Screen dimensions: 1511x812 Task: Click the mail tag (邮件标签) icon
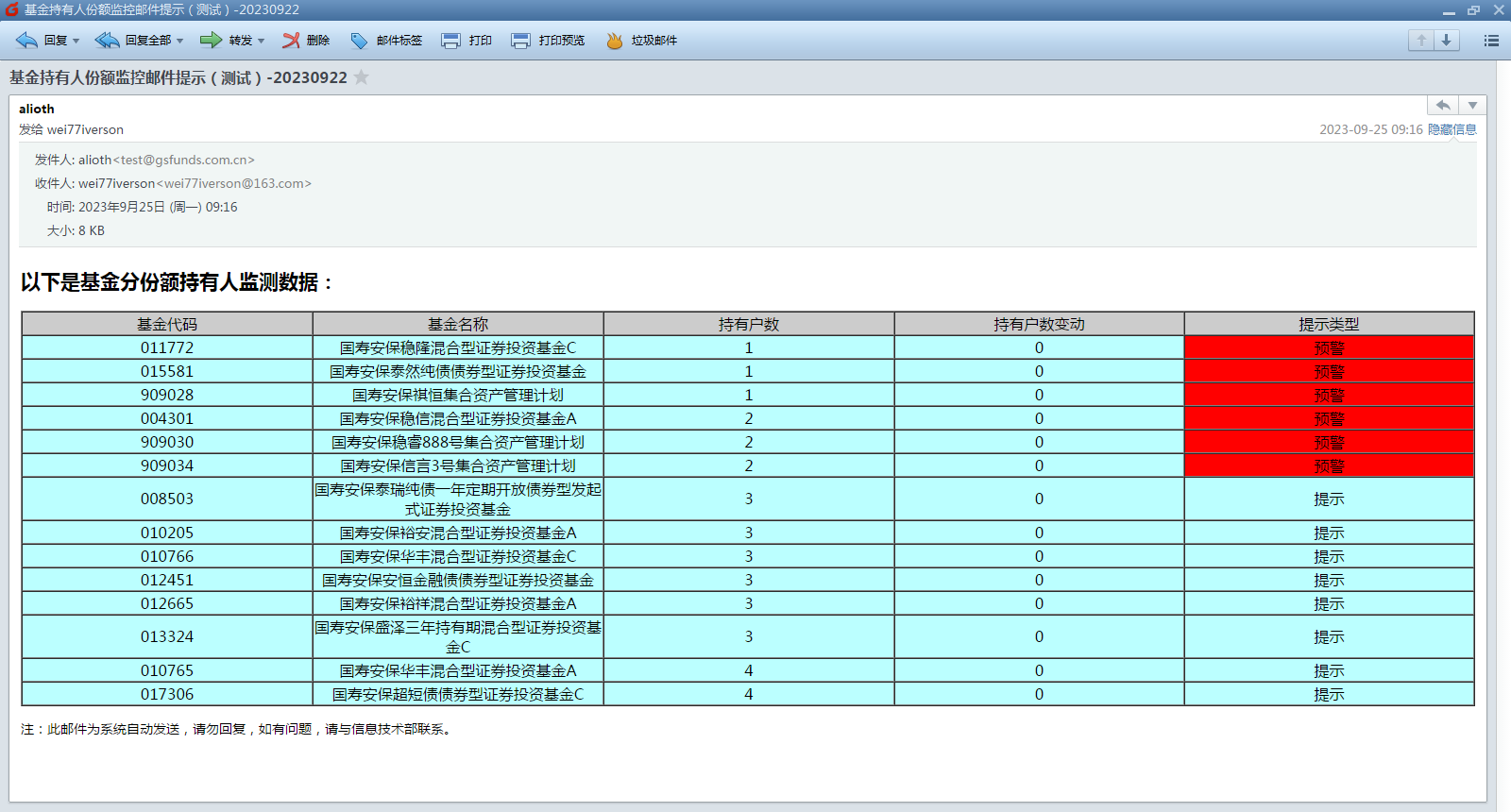359,41
